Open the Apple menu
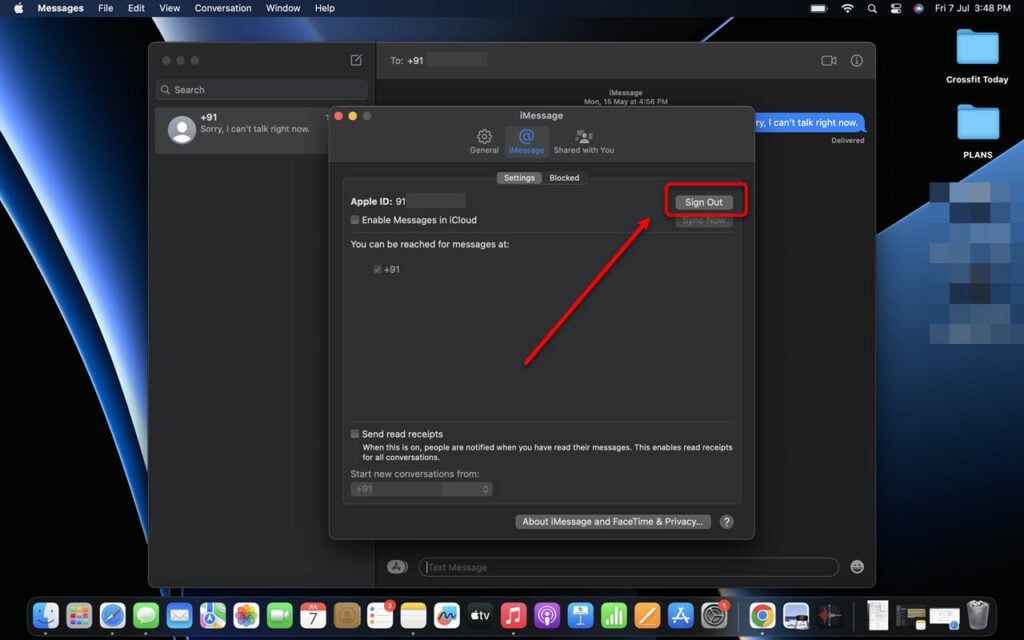 [x=18, y=8]
